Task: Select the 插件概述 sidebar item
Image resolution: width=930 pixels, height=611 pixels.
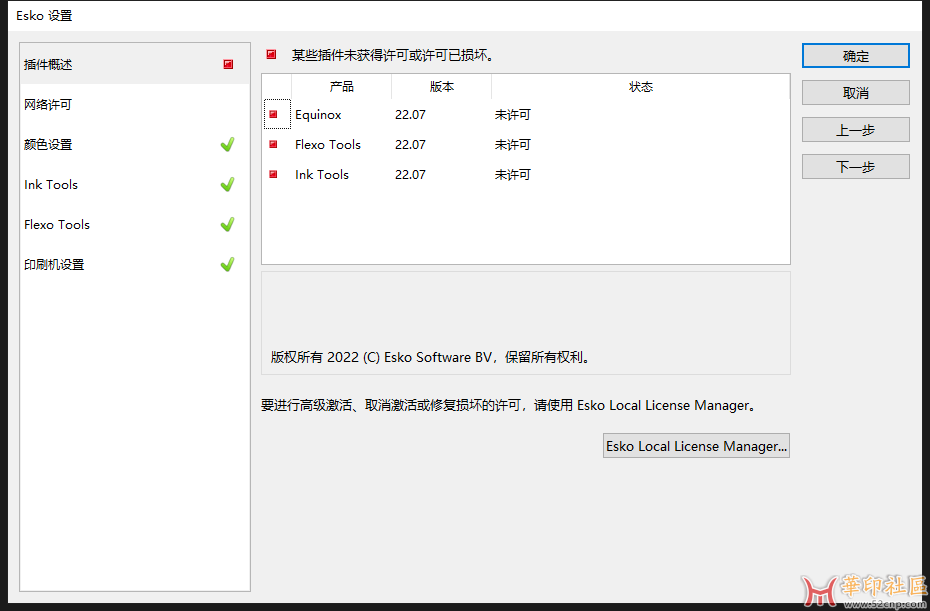Action: click(x=135, y=64)
